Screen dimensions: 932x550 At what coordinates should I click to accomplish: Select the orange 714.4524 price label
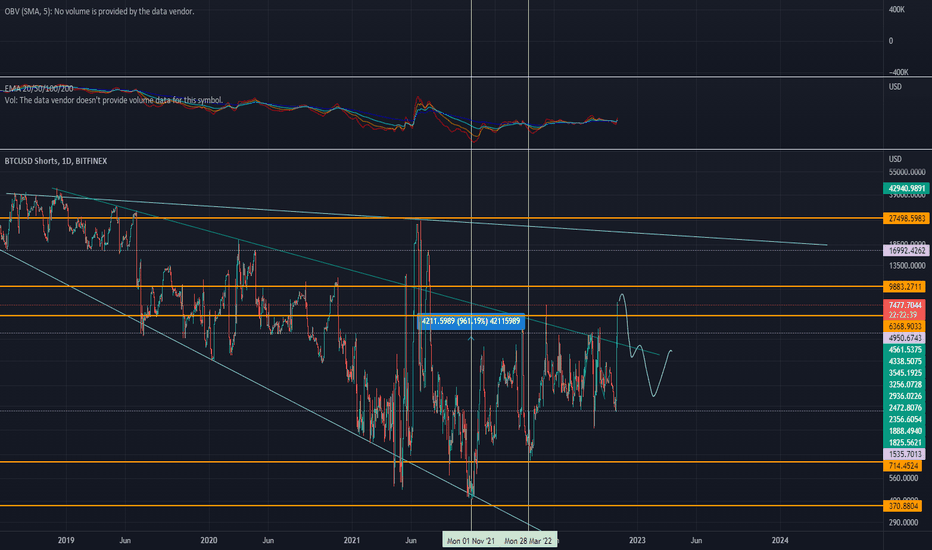[903, 466]
